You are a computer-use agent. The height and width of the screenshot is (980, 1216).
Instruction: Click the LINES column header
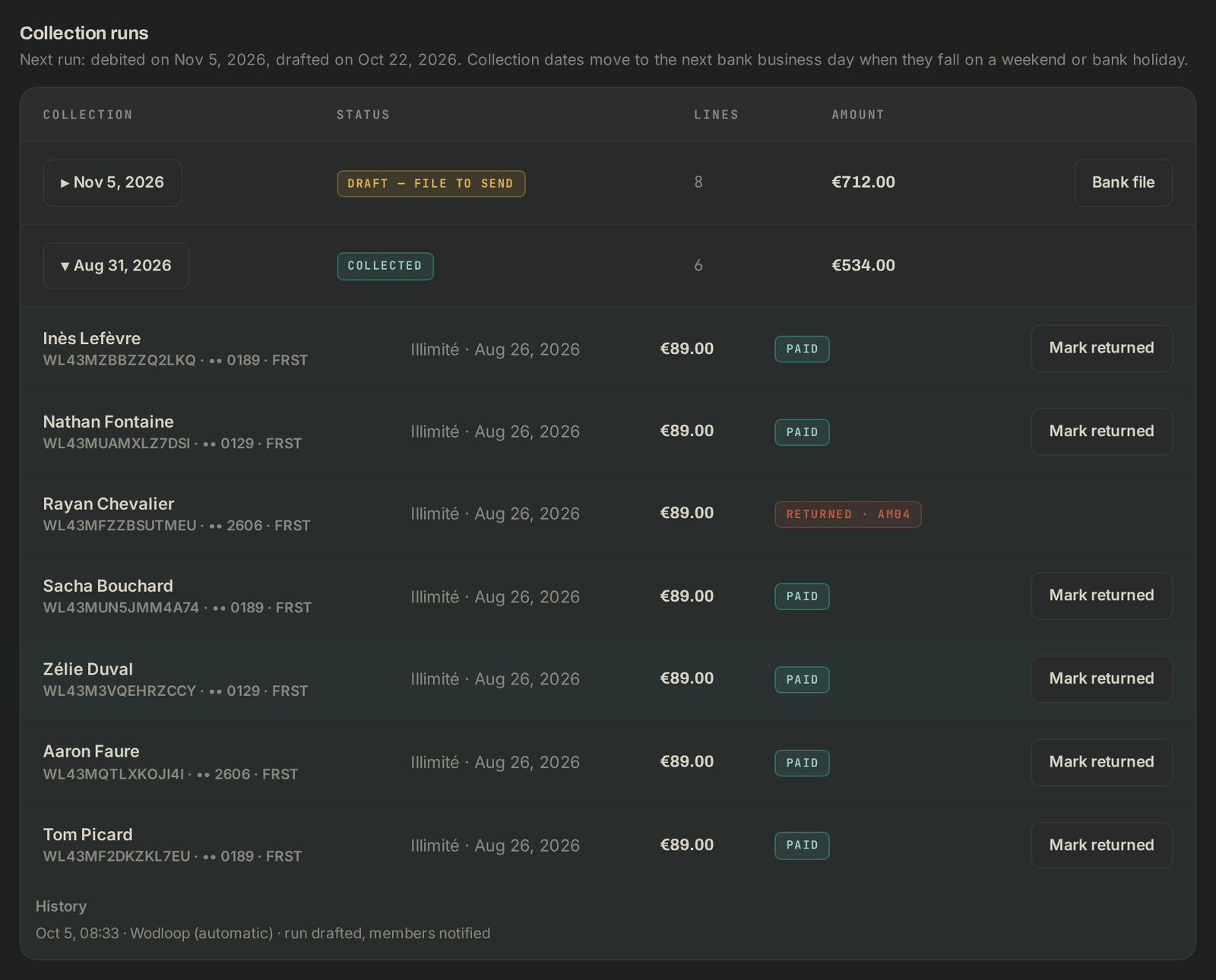pos(716,115)
